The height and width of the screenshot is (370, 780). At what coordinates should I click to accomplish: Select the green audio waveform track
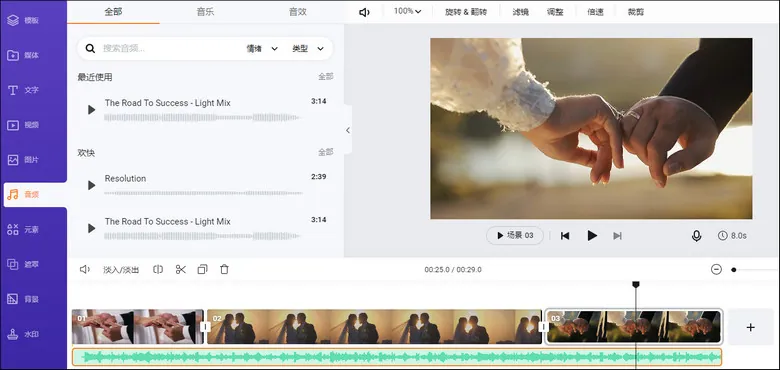point(397,357)
